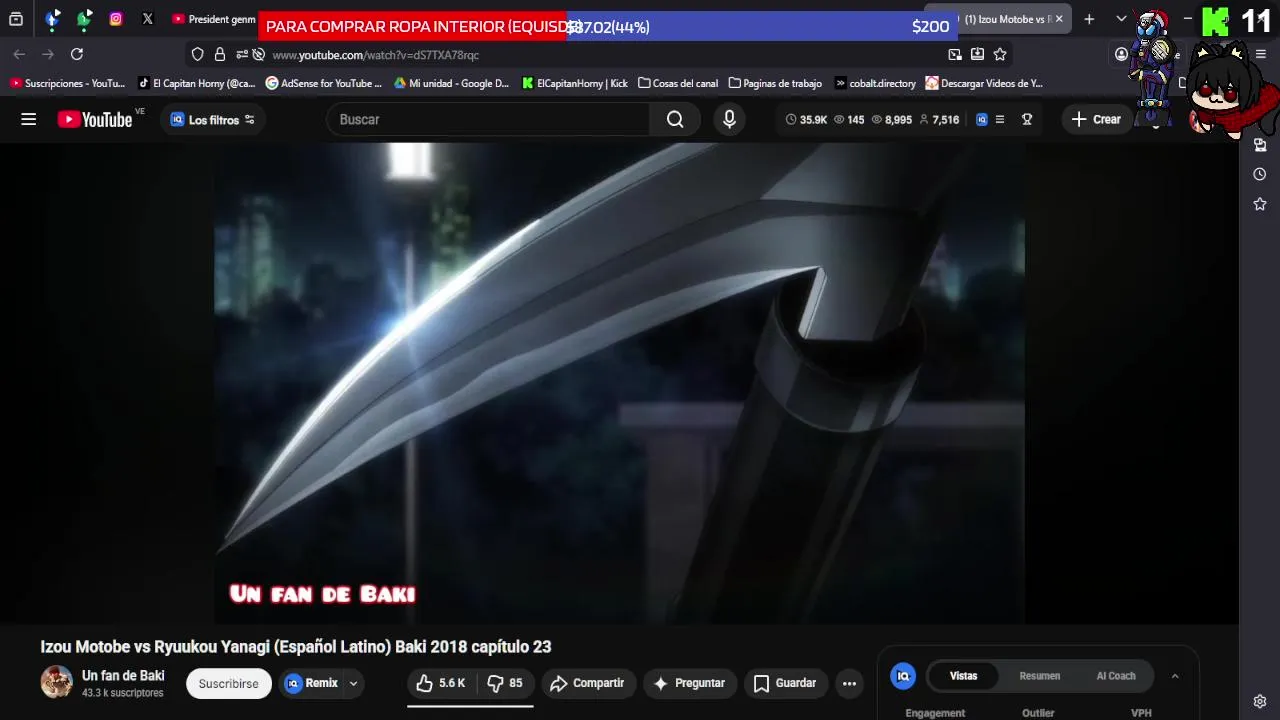Click the blue vidIQ logo in stats bar
Image resolution: width=1280 pixels, height=720 pixels.
point(982,119)
